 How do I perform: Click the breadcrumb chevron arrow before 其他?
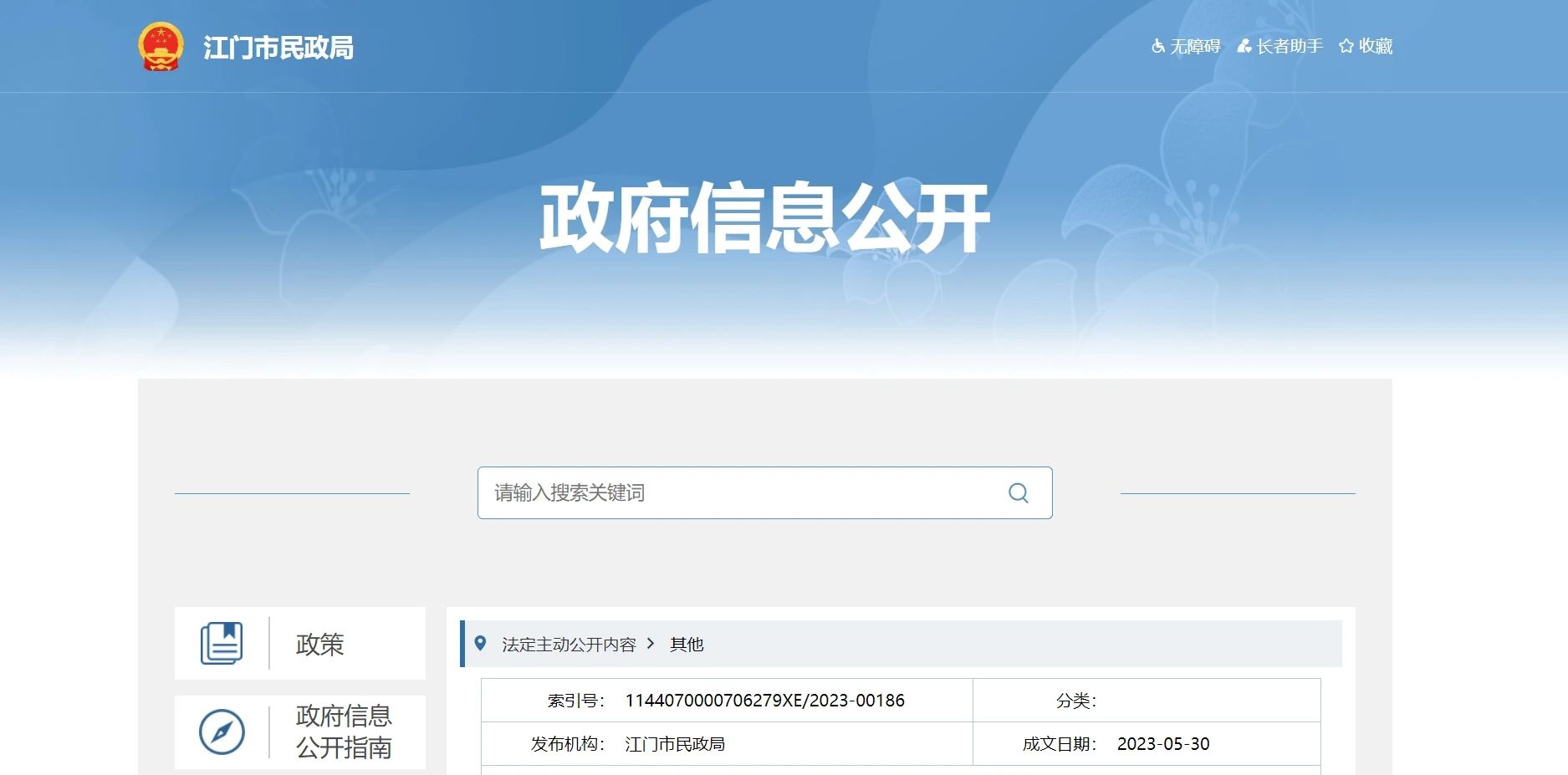tap(651, 644)
